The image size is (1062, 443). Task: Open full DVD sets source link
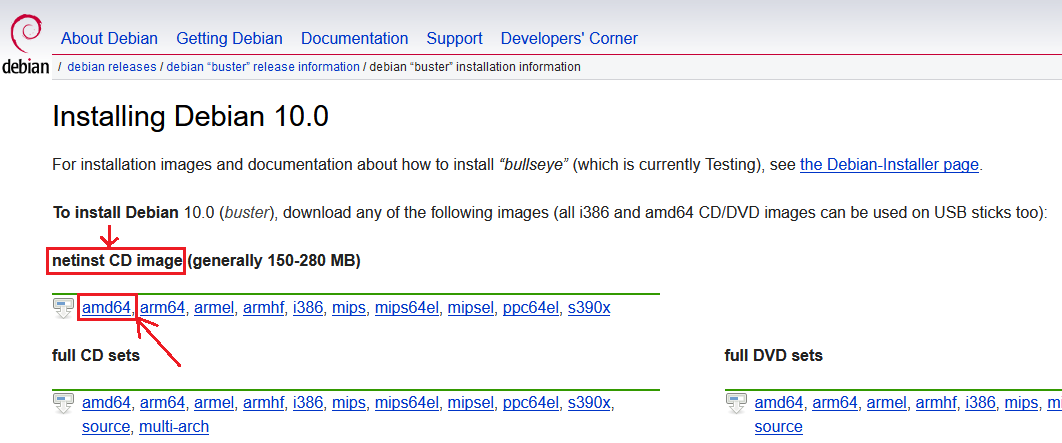point(778,427)
